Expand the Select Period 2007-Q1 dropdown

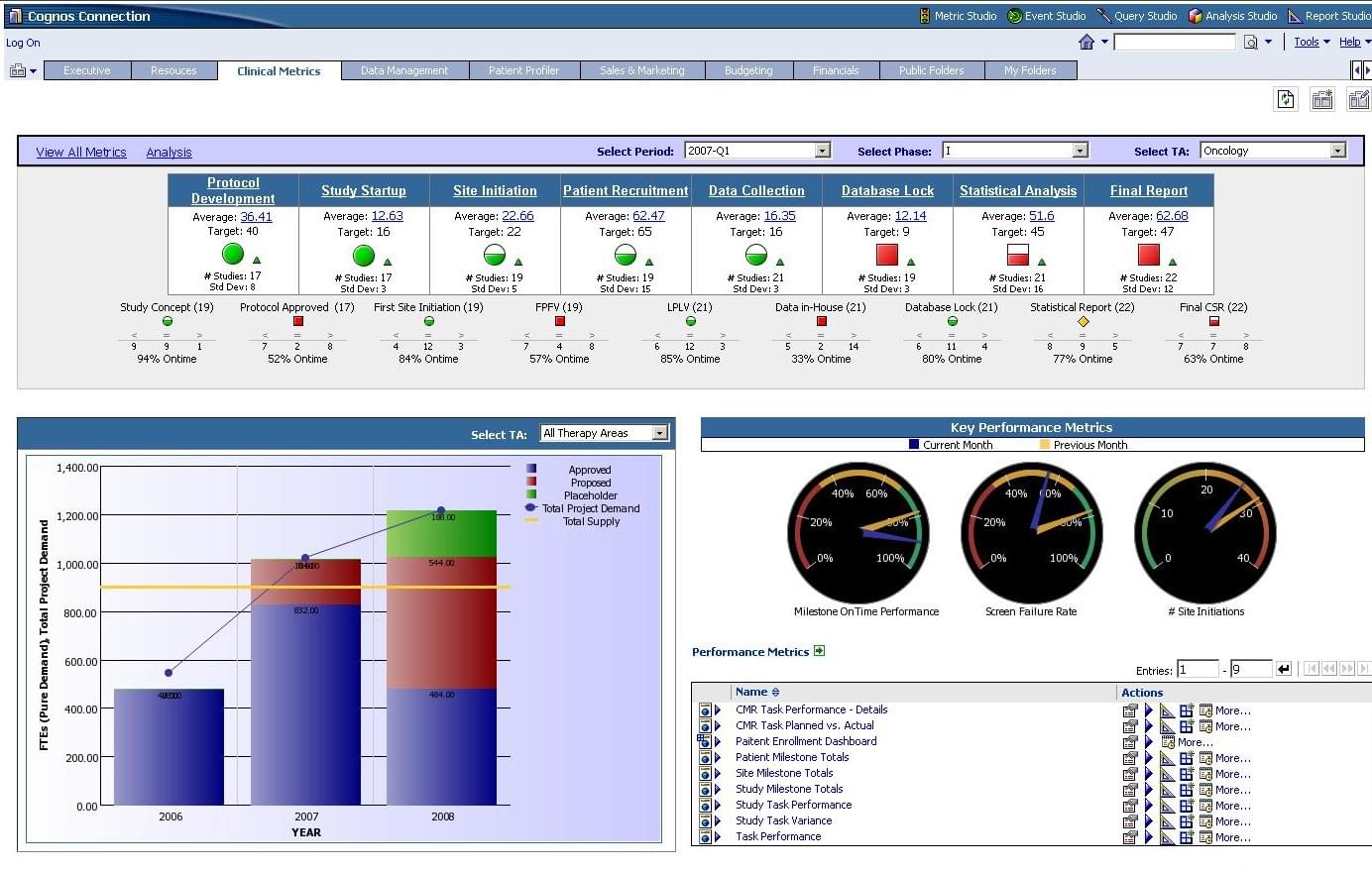tap(823, 151)
